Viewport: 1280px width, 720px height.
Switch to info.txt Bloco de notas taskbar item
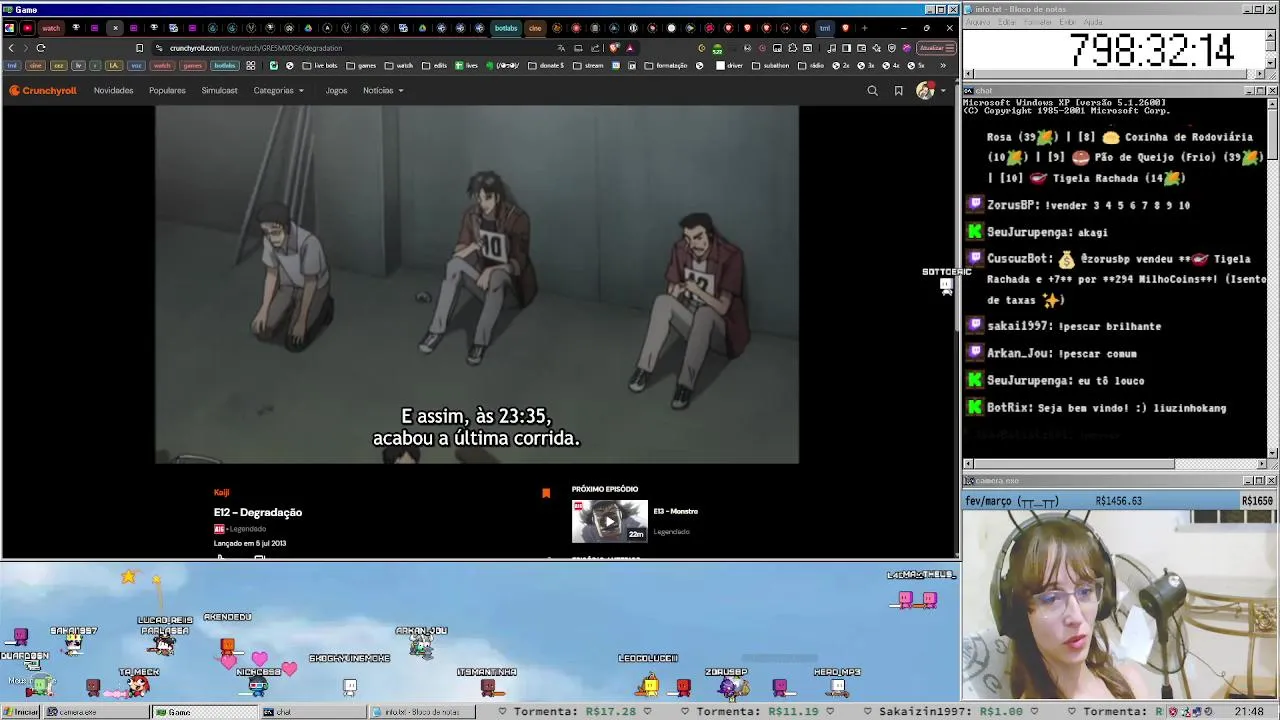[x=421, y=712]
